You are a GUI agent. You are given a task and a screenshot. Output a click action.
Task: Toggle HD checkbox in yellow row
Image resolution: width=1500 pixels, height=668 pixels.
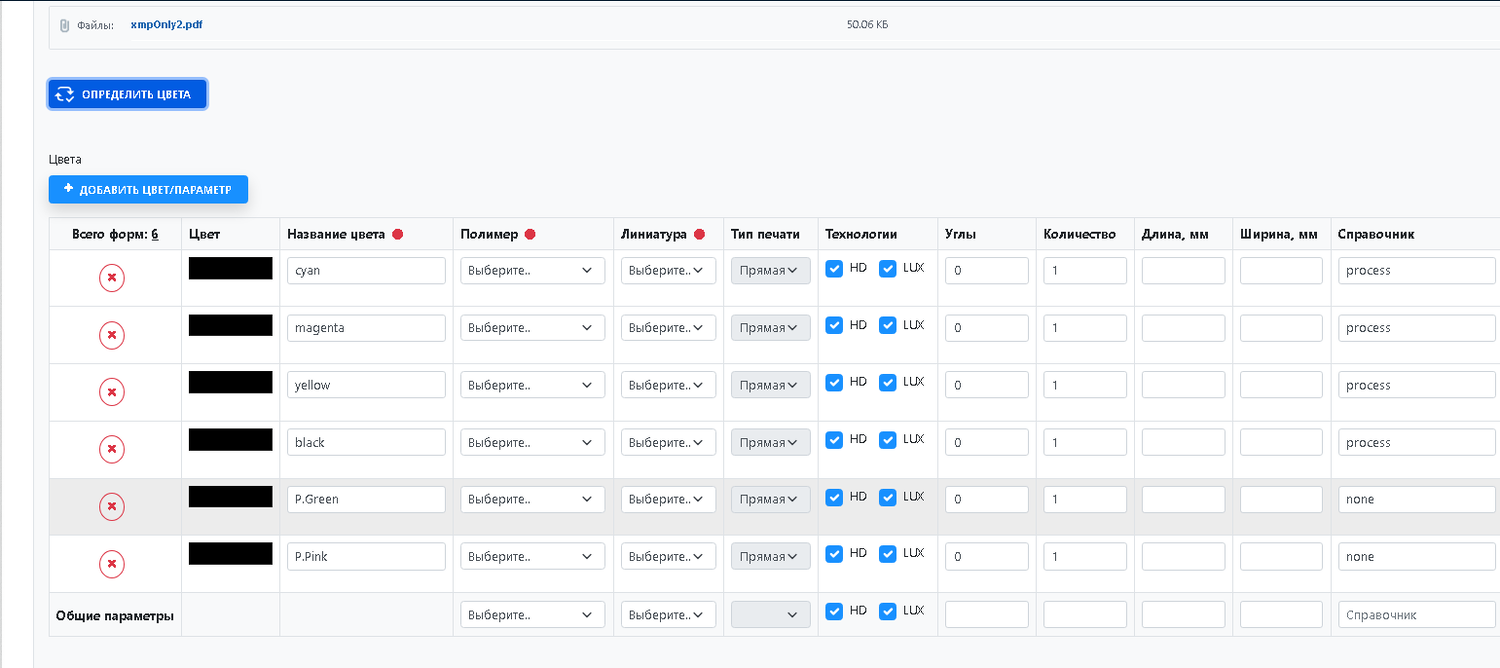pos(834,382)
